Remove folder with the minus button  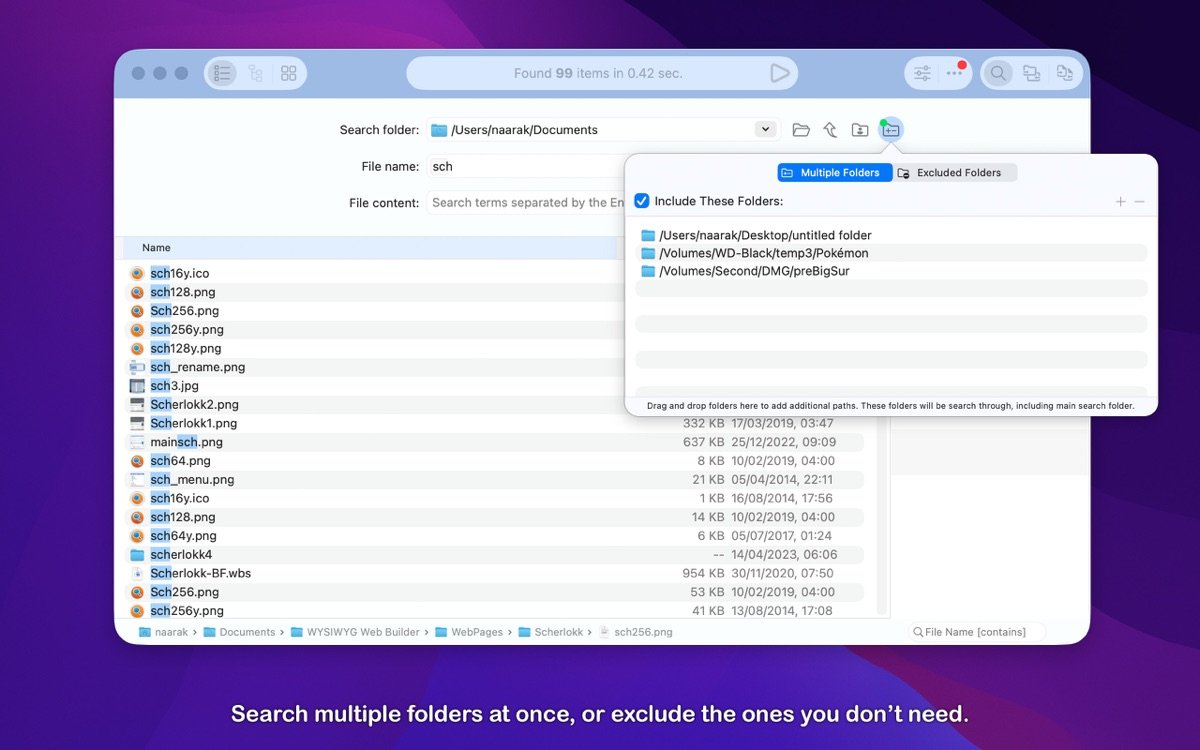(x=1139, y=202)
